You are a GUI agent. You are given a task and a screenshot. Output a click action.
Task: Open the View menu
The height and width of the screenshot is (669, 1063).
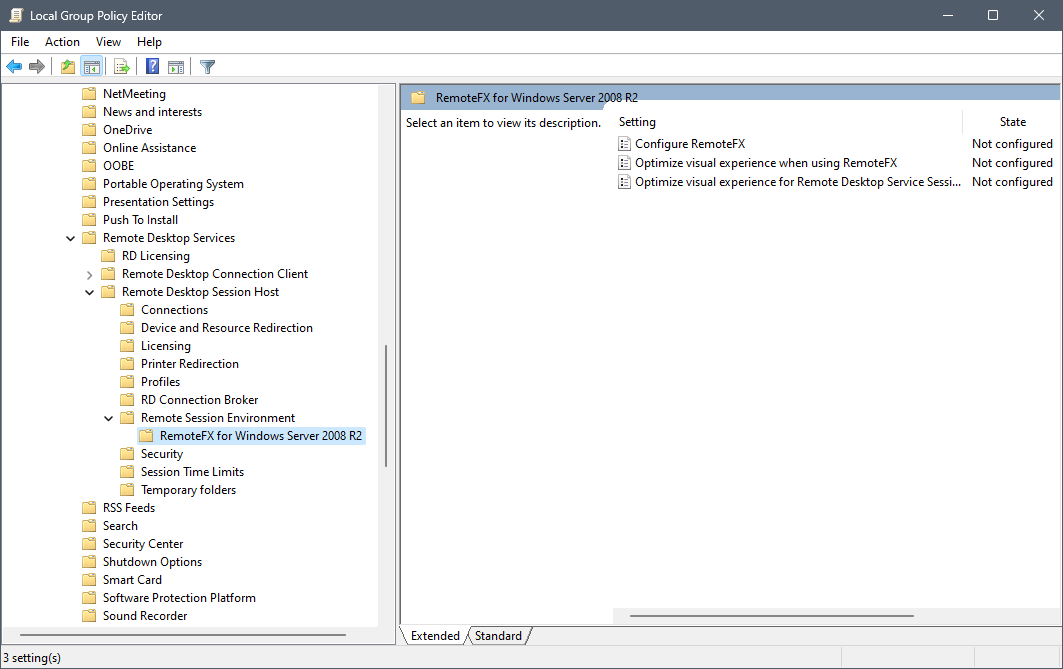point(108,42)
